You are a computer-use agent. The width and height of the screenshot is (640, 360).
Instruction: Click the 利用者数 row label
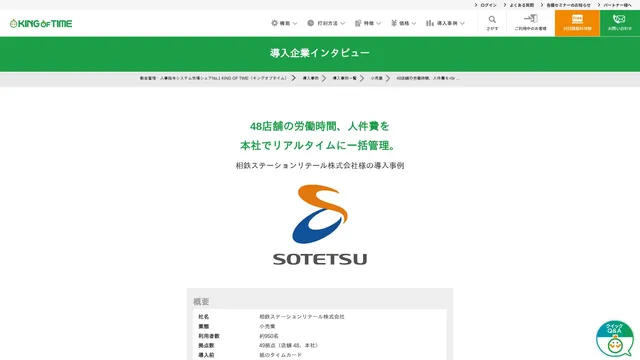(209, 336)
